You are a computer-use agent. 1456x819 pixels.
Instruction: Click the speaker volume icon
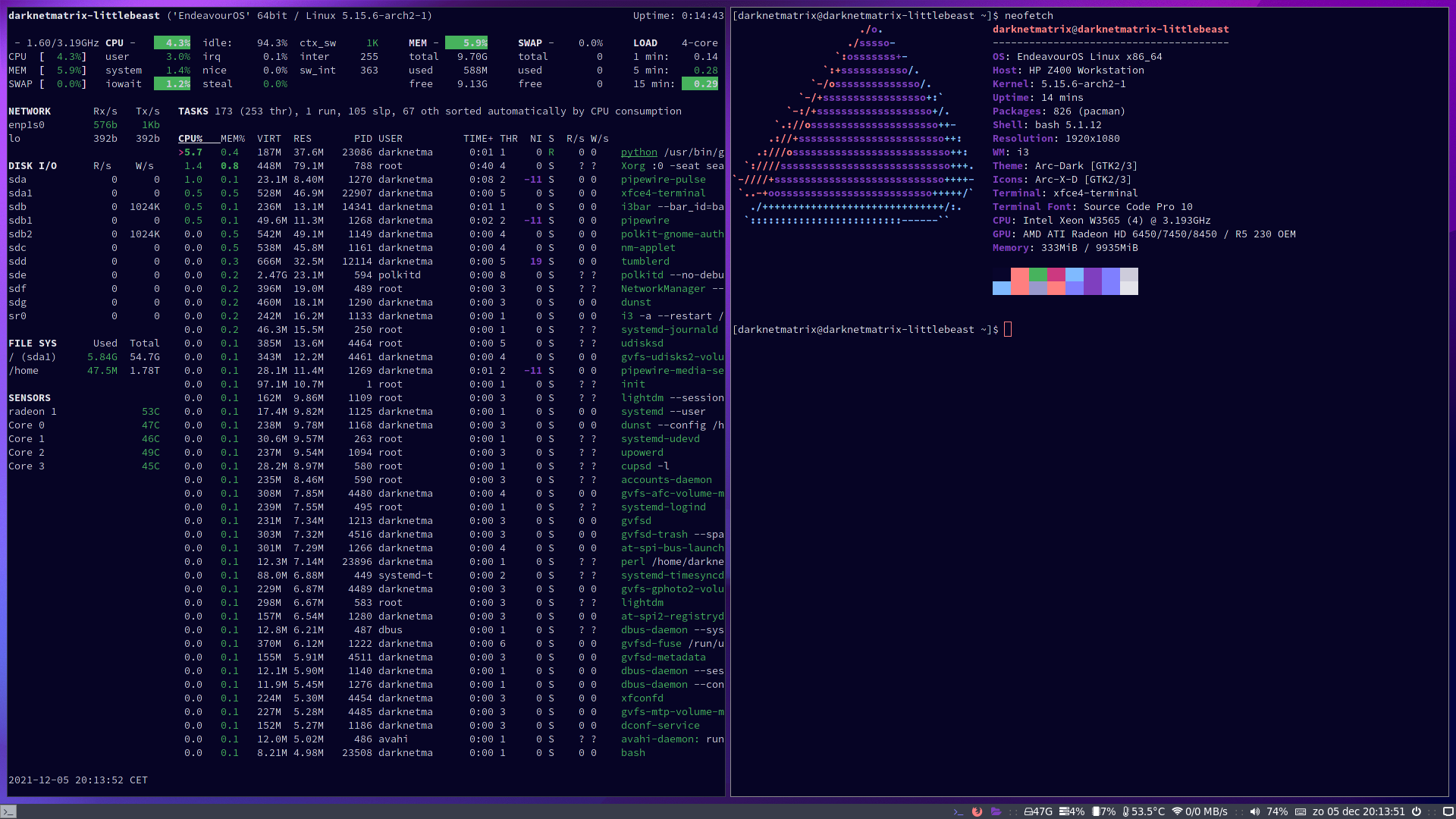[1255, 811]
